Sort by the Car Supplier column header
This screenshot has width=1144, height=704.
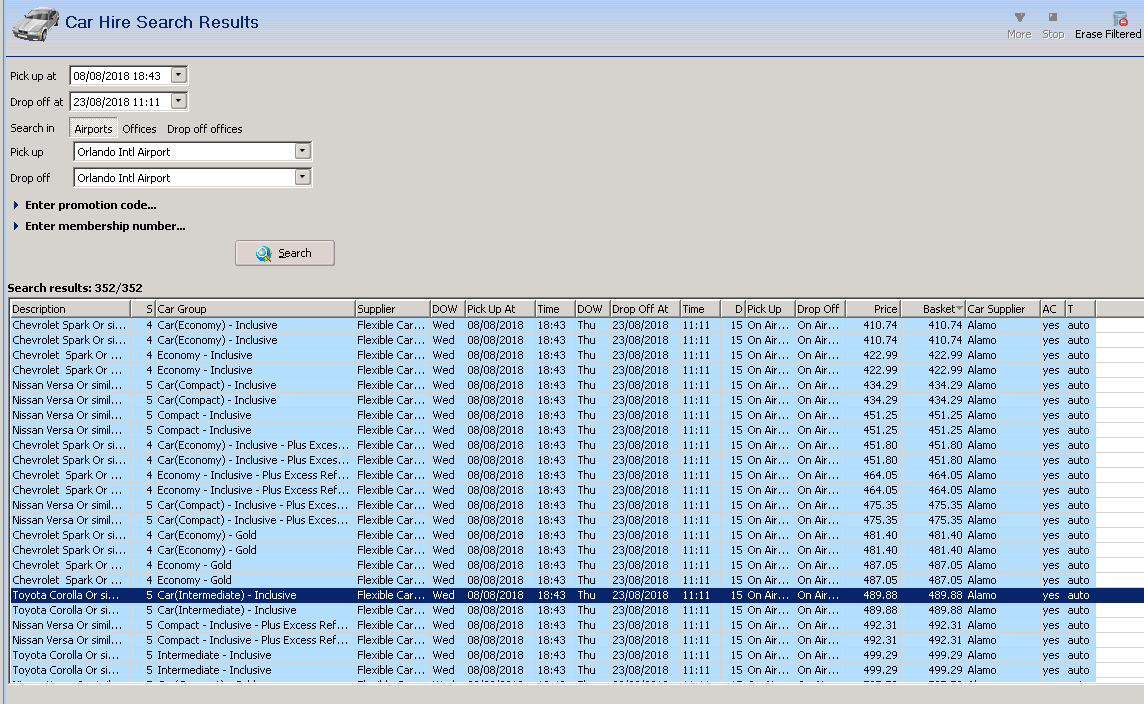tap(1002, 309)
